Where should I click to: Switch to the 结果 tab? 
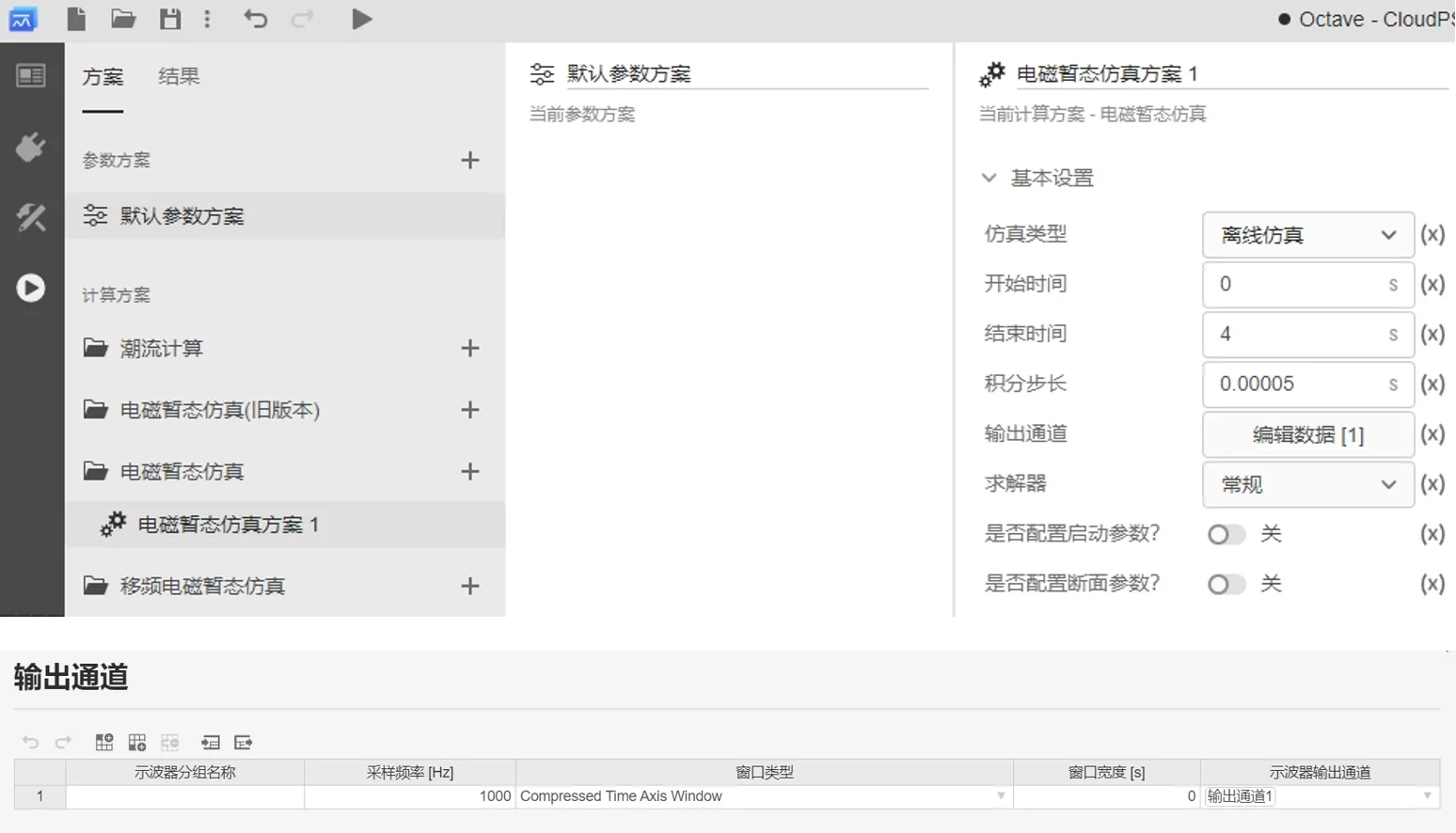[x=179, y=77]
